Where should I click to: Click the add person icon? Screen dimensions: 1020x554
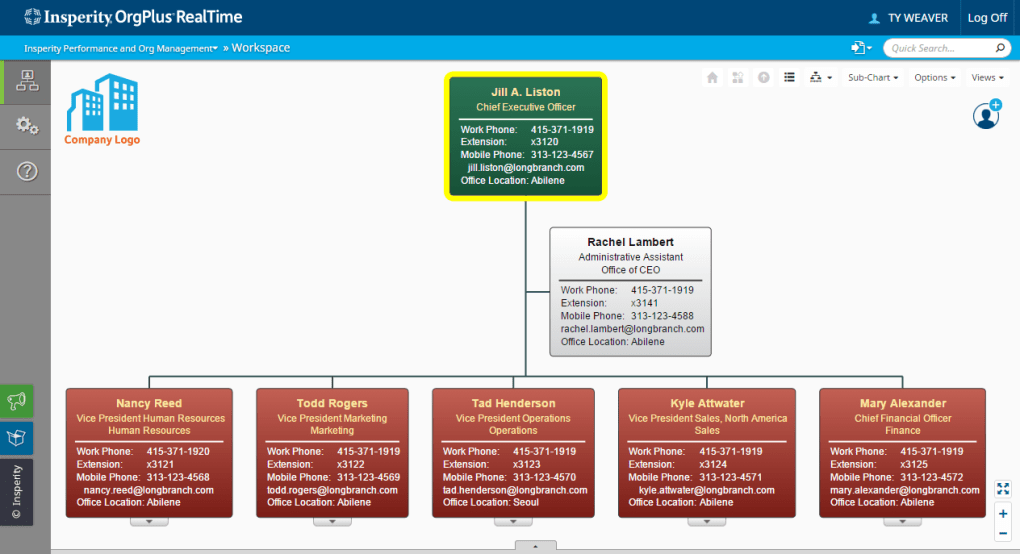(987, 115)
